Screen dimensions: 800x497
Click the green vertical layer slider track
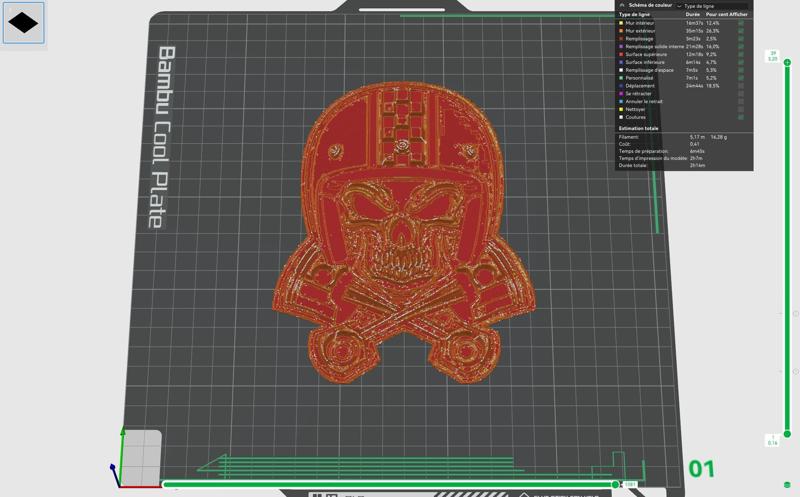tap(787, 248)
